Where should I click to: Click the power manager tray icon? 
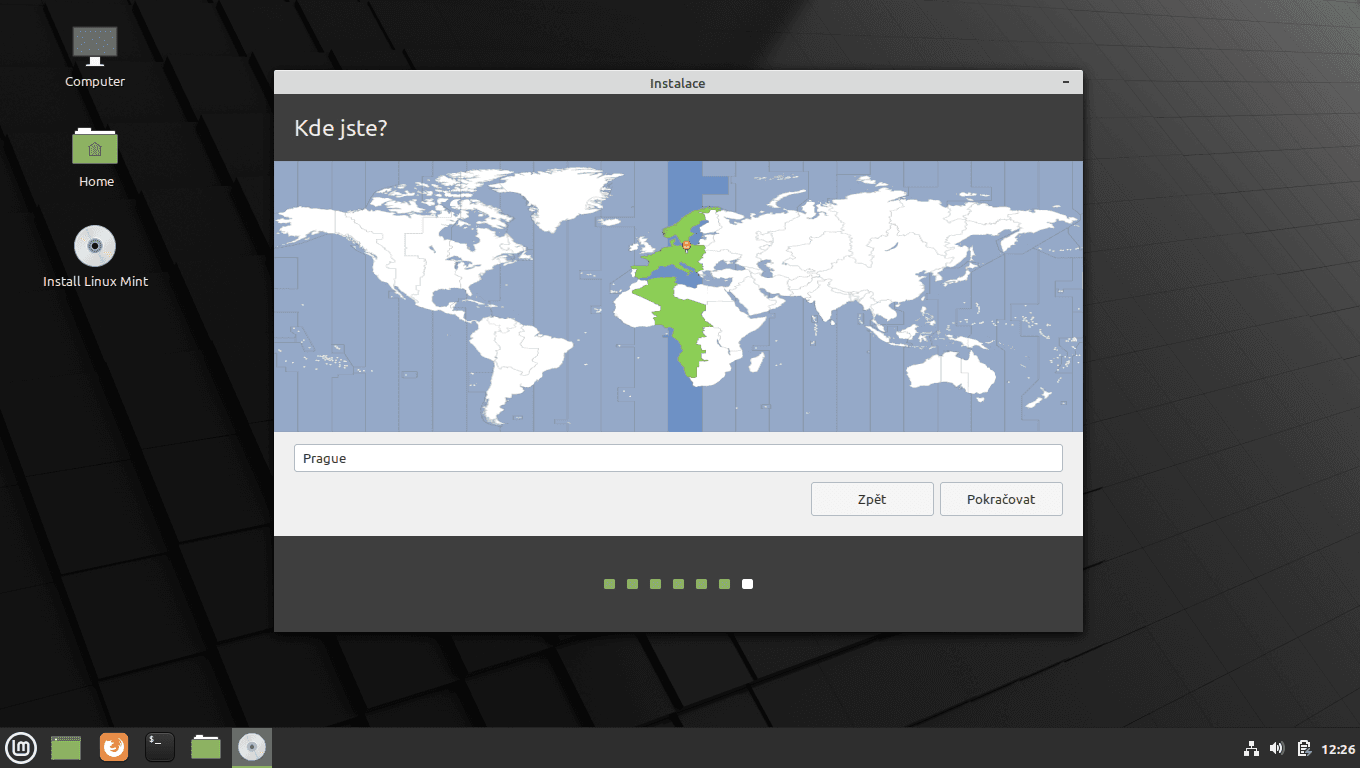pos(1303,747)
